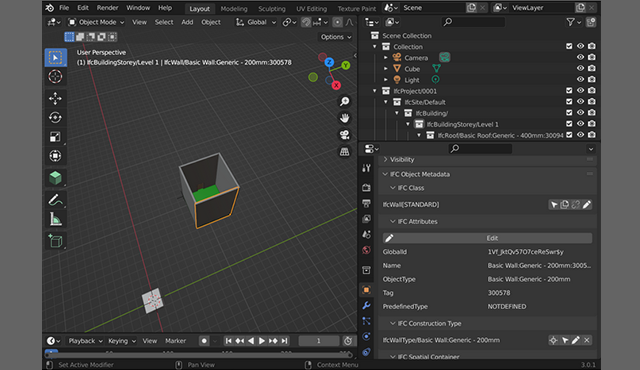Activate the 3D Cursor tool
Viewport: 640px width, 370px height.
click(x=56, y=76)
